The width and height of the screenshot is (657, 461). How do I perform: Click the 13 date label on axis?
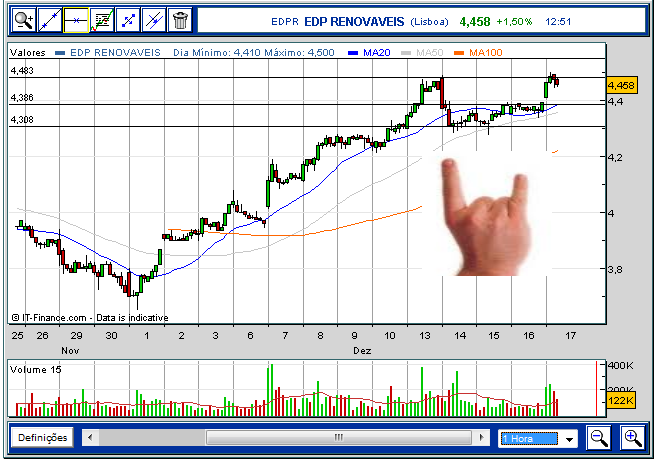[425, 336]
